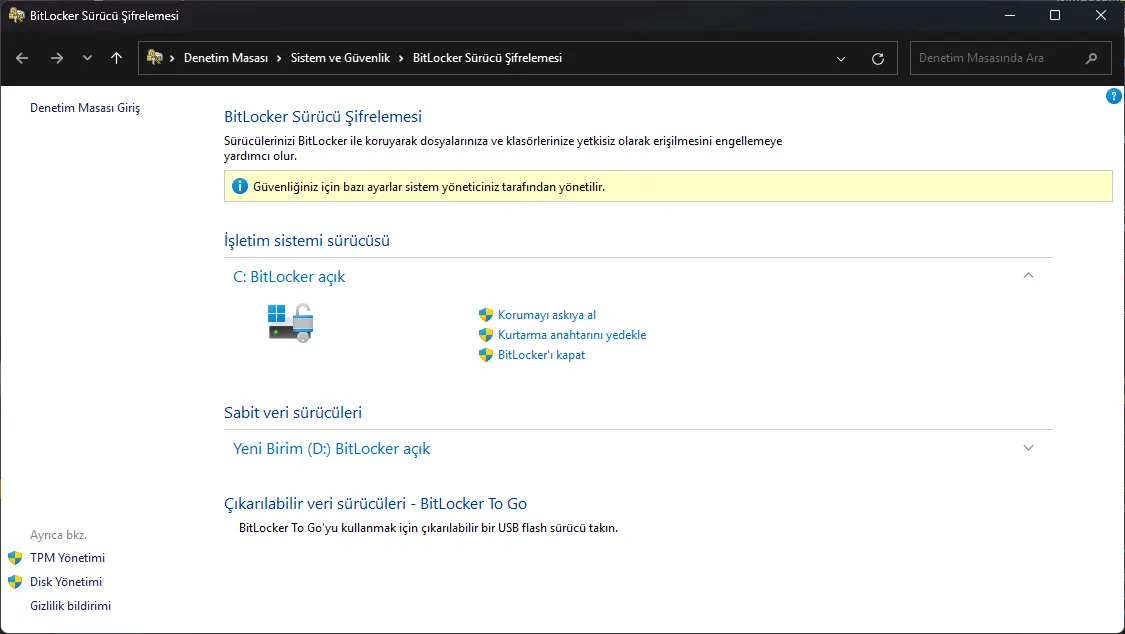Go forward with the right arrow

(x=57, y=58)
